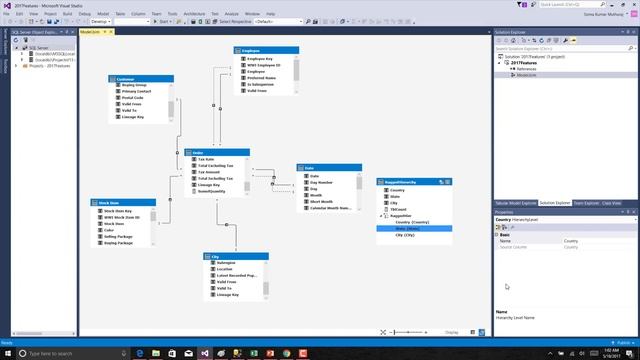The height and width of the screenshot is (360, 640).
Task: Open the Architecture menu
Action: (194, 14)
